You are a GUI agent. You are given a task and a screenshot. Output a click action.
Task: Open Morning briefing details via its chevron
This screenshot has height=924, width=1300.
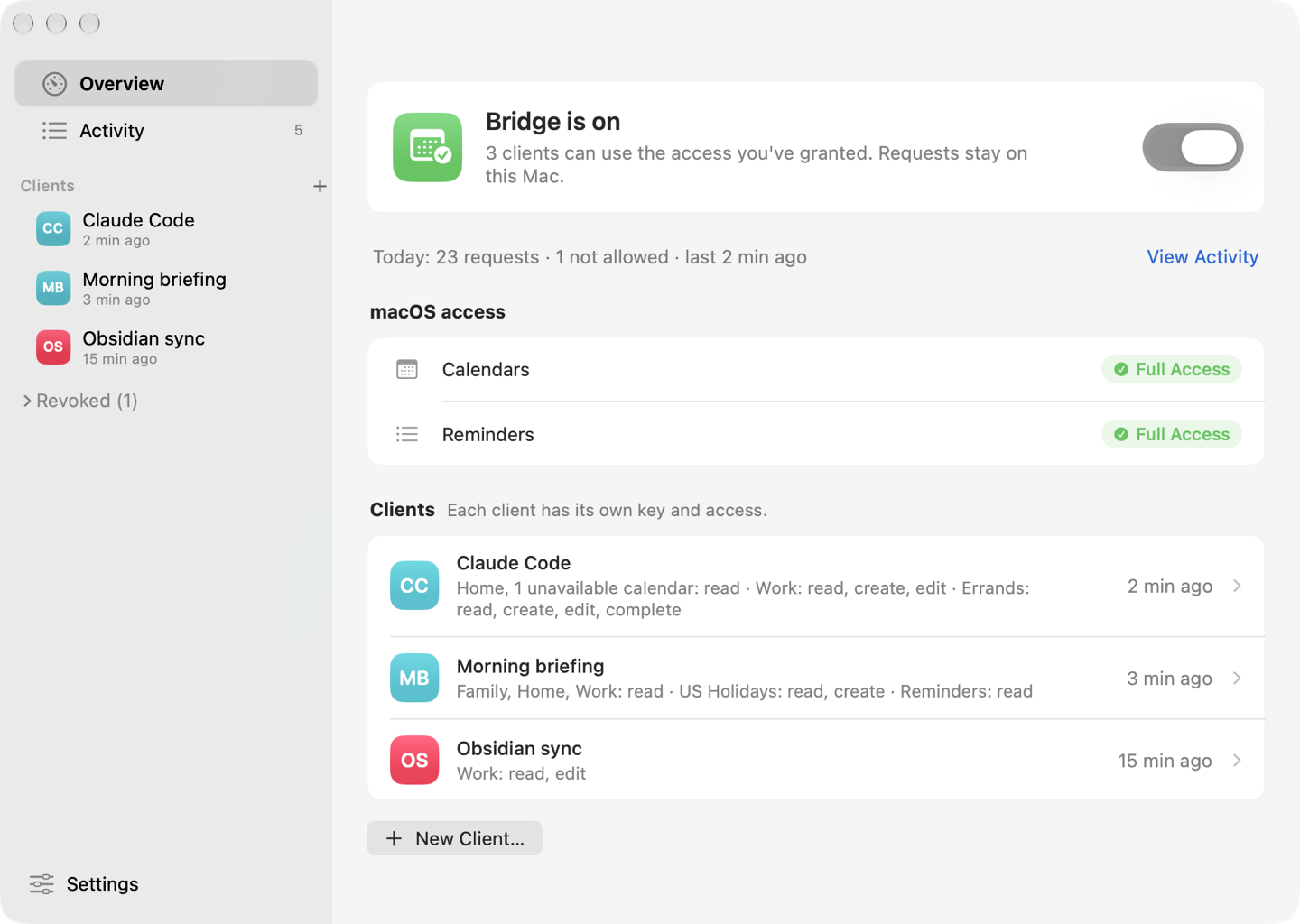[x=1237, y=678]
